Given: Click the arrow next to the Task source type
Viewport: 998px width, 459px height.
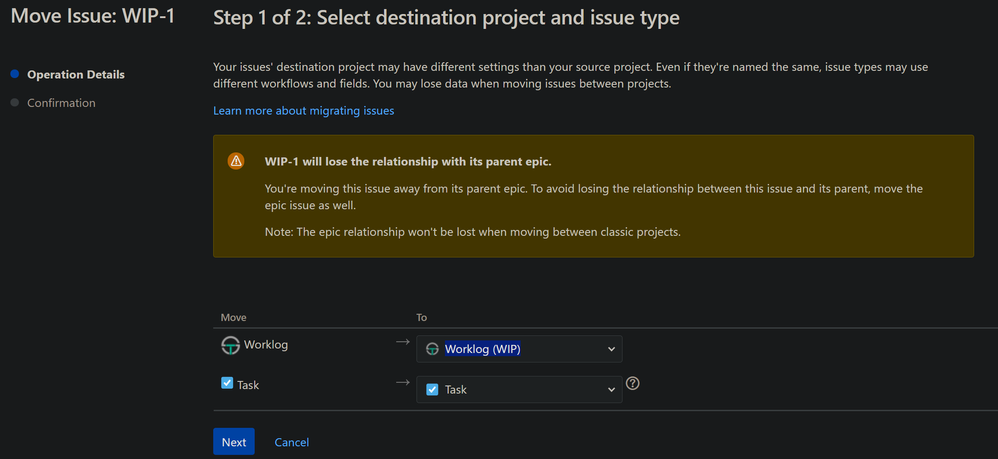Looking at the screenshot, I should 402,382.
